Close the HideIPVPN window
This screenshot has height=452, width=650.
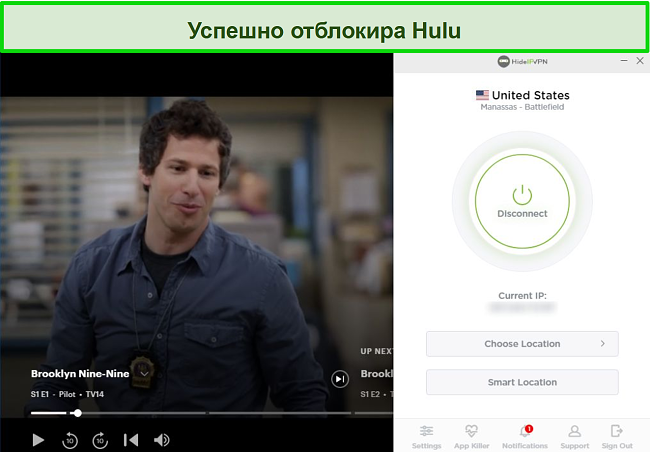(640, 61)
